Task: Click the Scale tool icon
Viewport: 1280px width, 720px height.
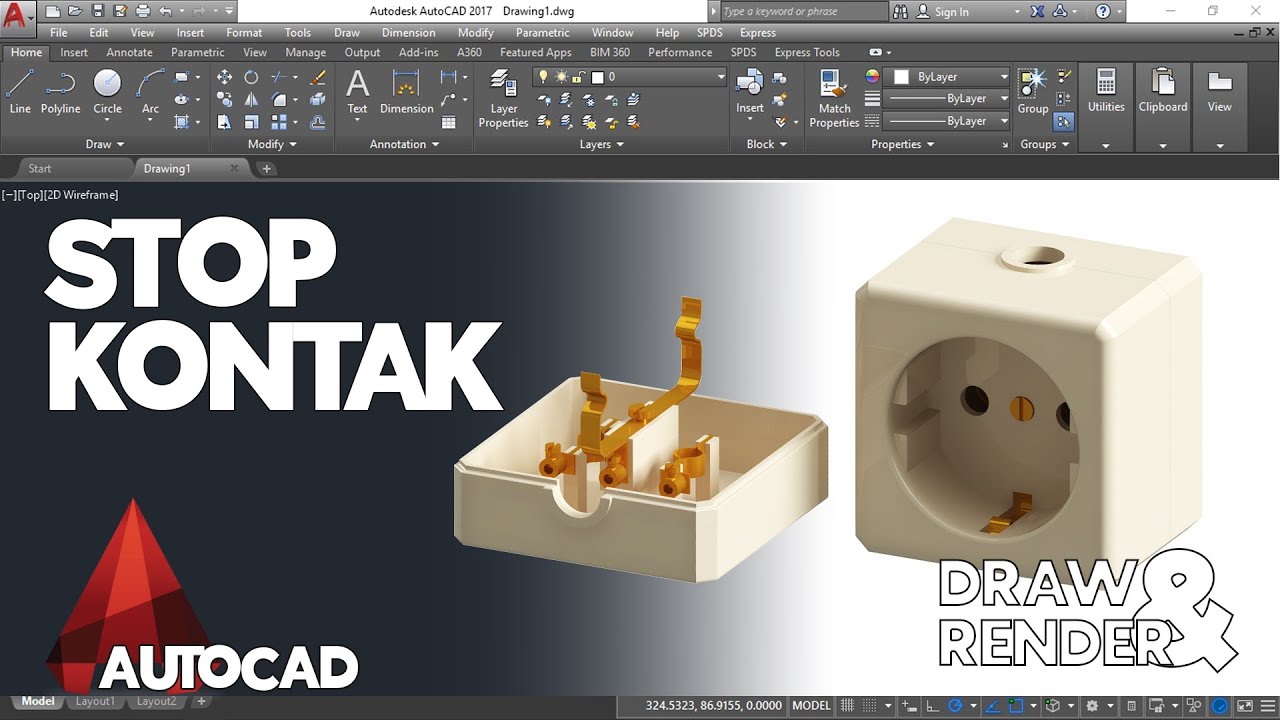Action: (x=251, y=122)
